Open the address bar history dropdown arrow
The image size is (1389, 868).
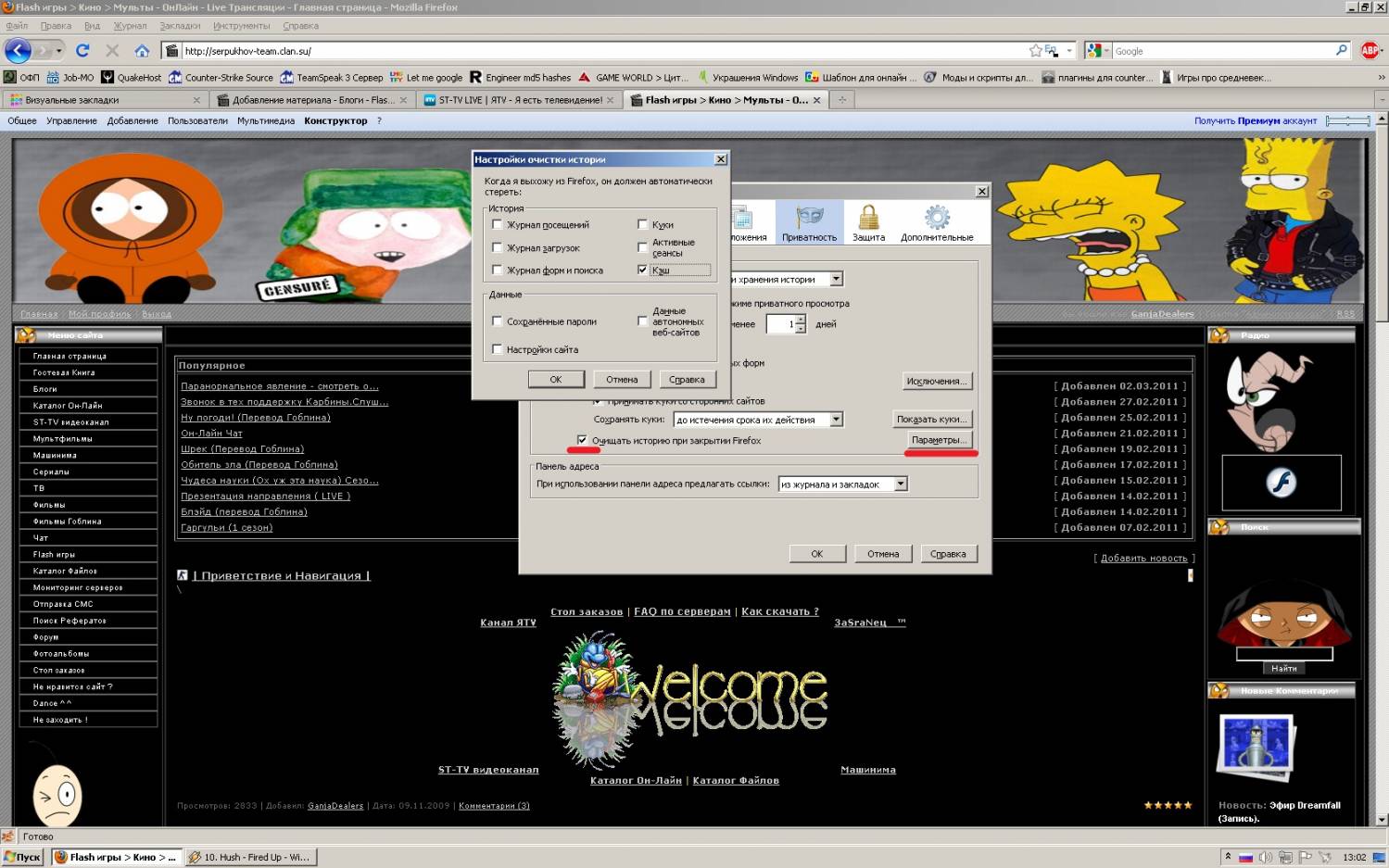pos(1068,50)
